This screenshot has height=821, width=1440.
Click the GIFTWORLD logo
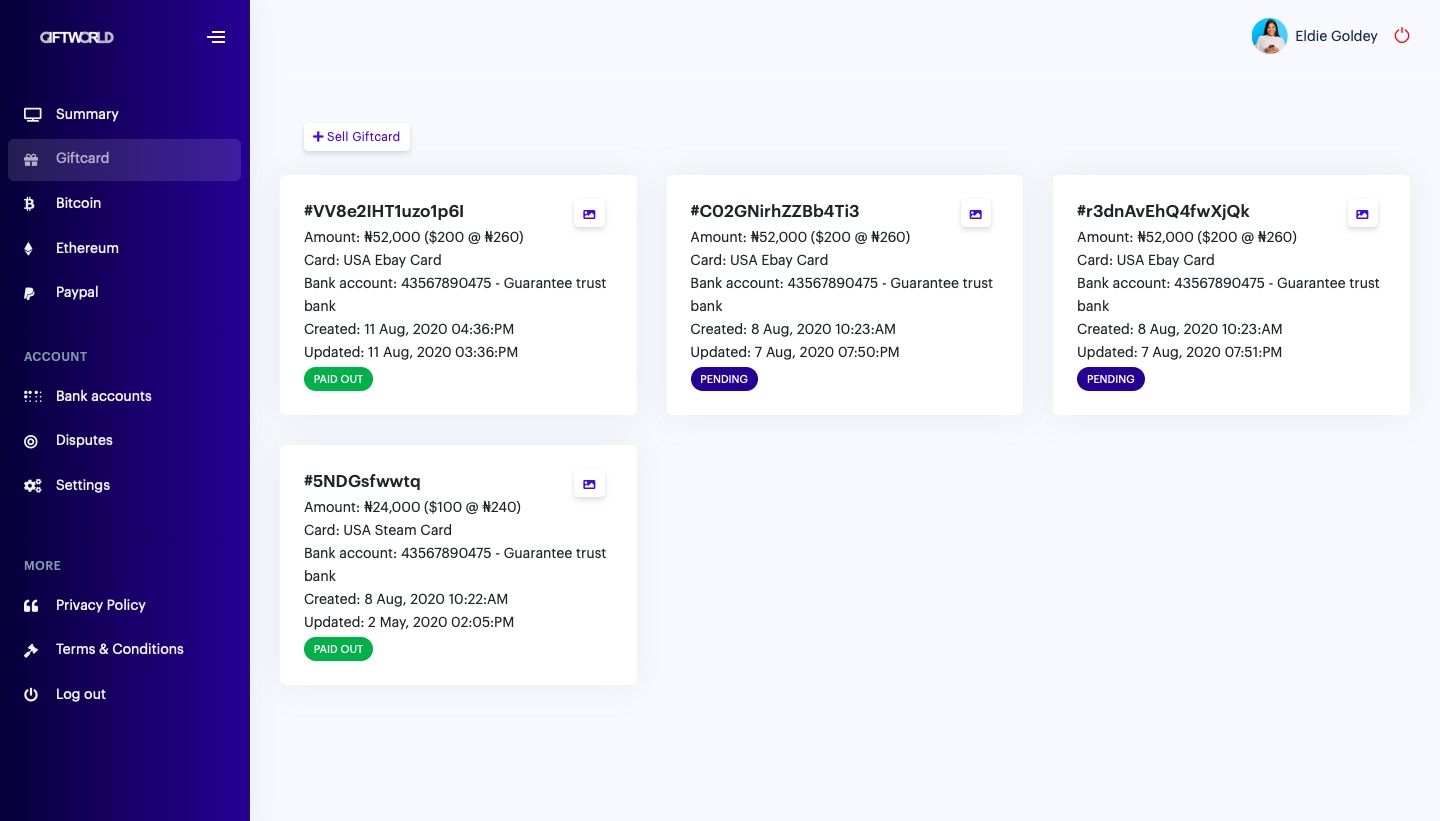point(77,37)
